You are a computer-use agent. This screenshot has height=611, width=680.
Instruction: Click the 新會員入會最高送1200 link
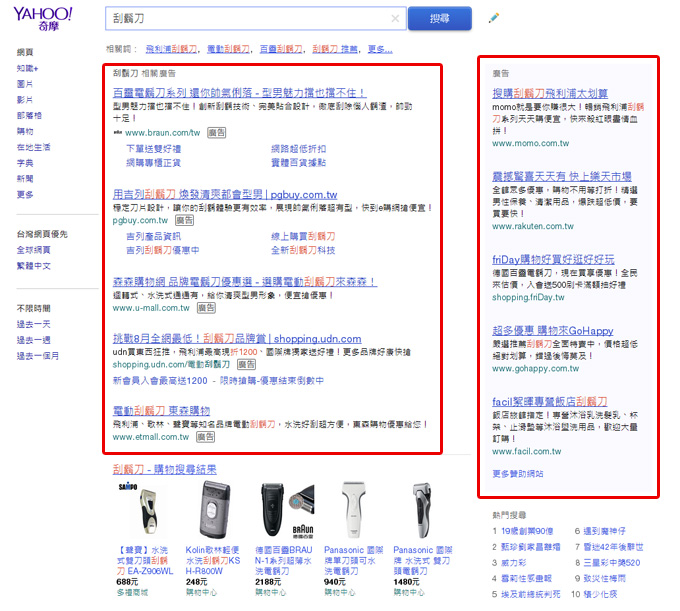[160, 381]
